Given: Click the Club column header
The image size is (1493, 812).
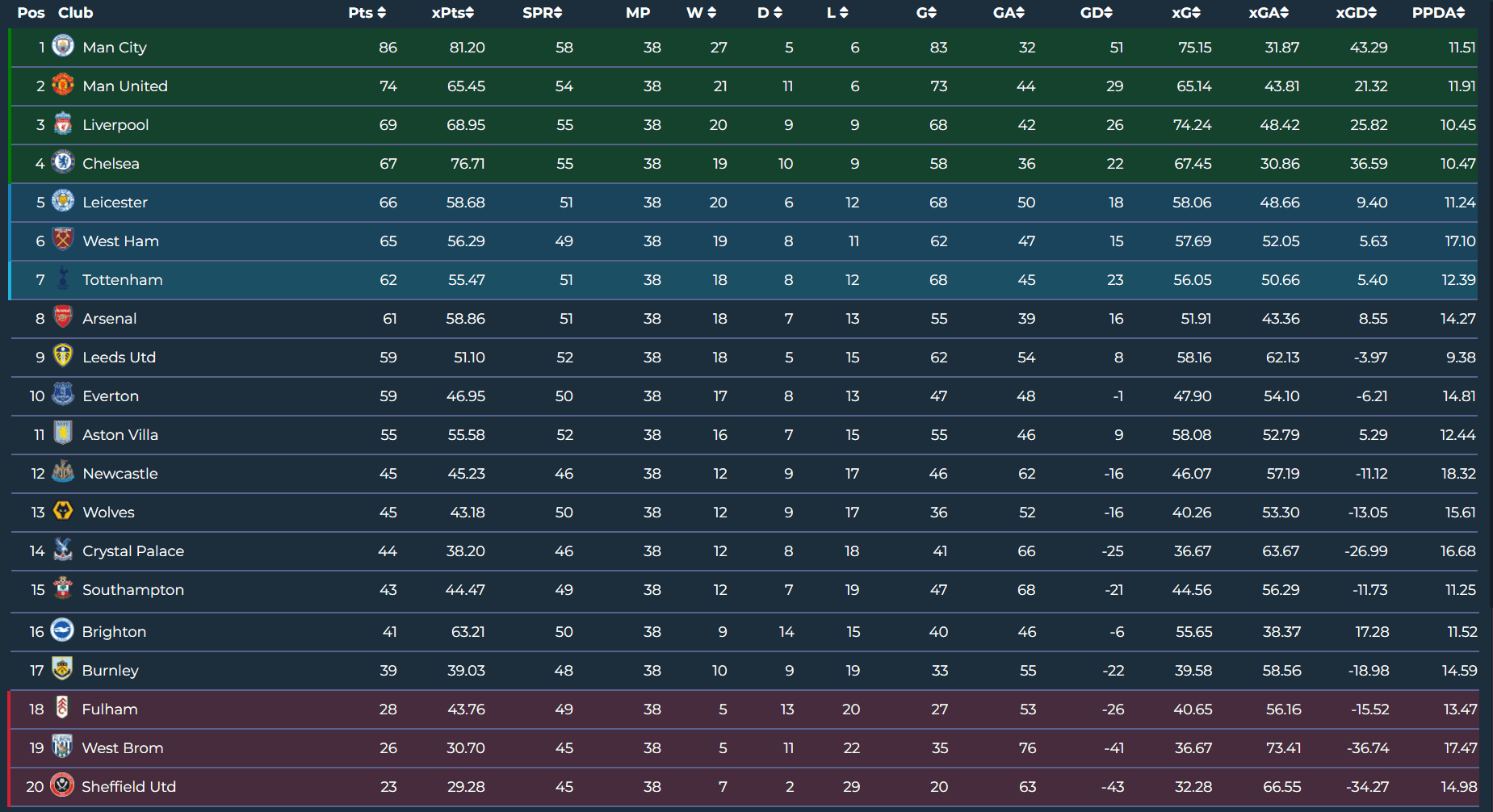Looking at the screenshot, I should pyautogui.click(x=76, y=13).
